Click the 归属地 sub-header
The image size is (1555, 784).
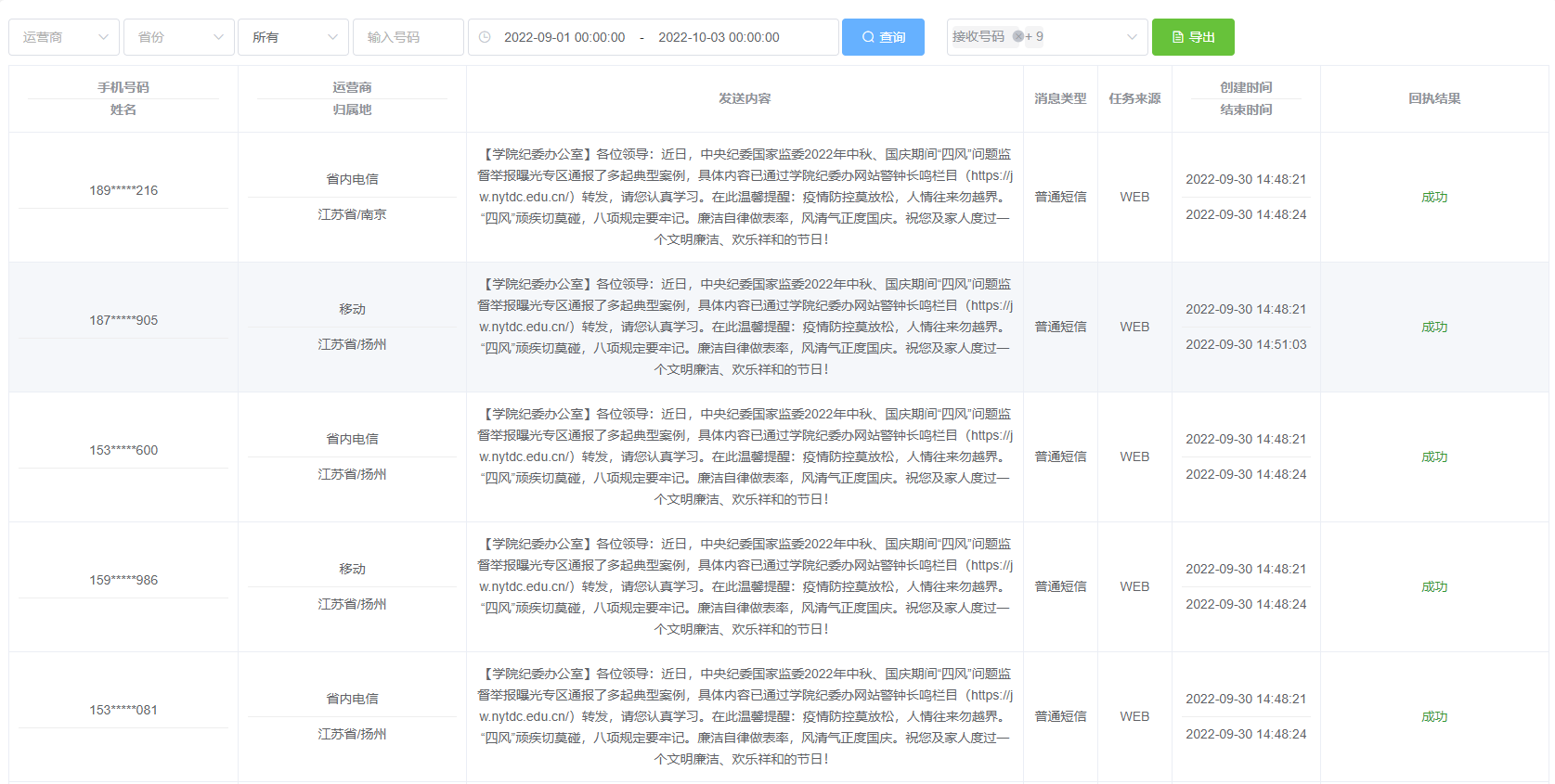(352, 109)
